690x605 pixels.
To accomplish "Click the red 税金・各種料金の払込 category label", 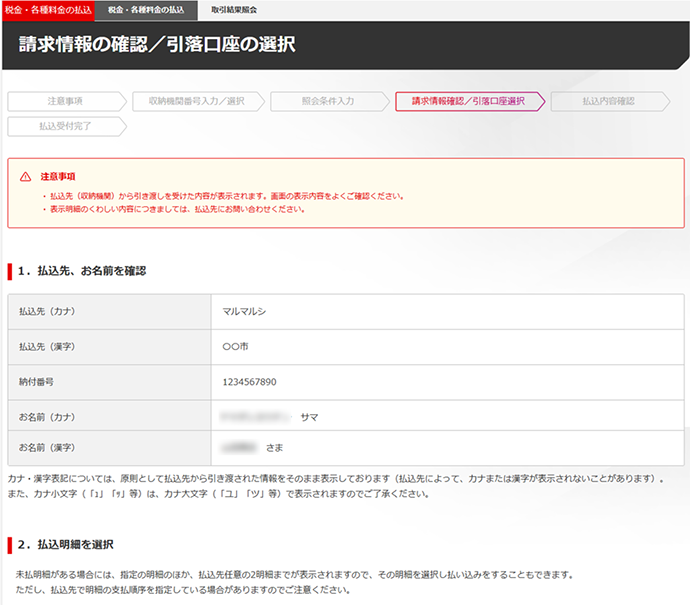I will tap(48, 8).
